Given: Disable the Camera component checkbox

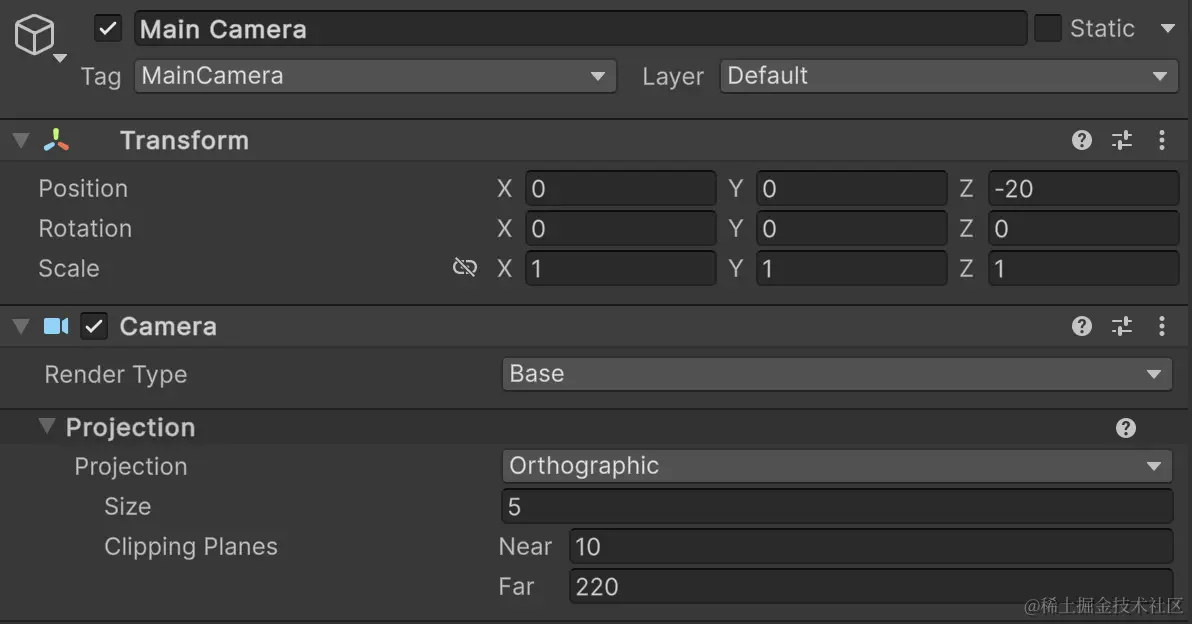Looking at the screenshot, I should [94, 326].
